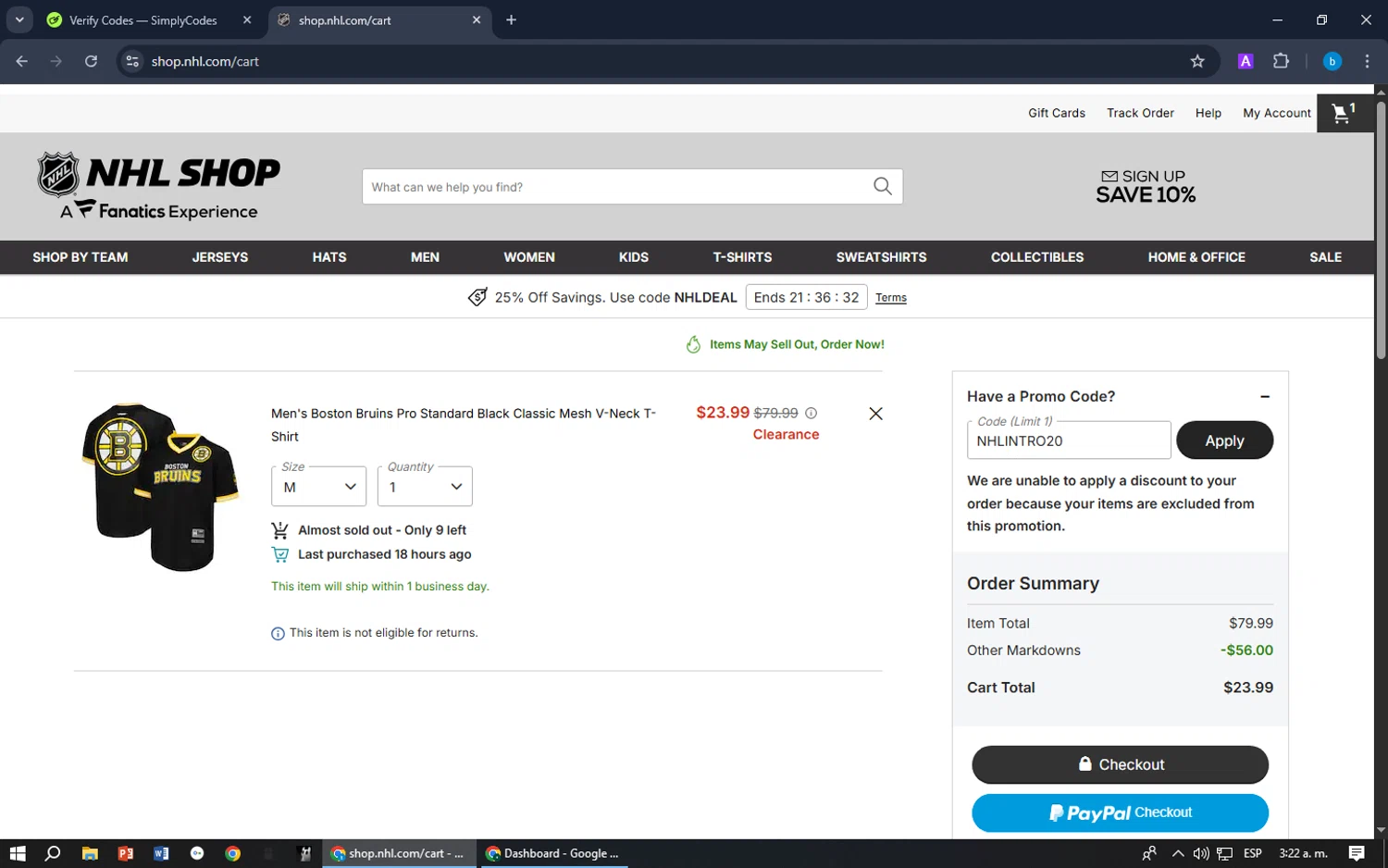
Task: Click the page vertical scrollbar
Action: tap(1381, 231)
